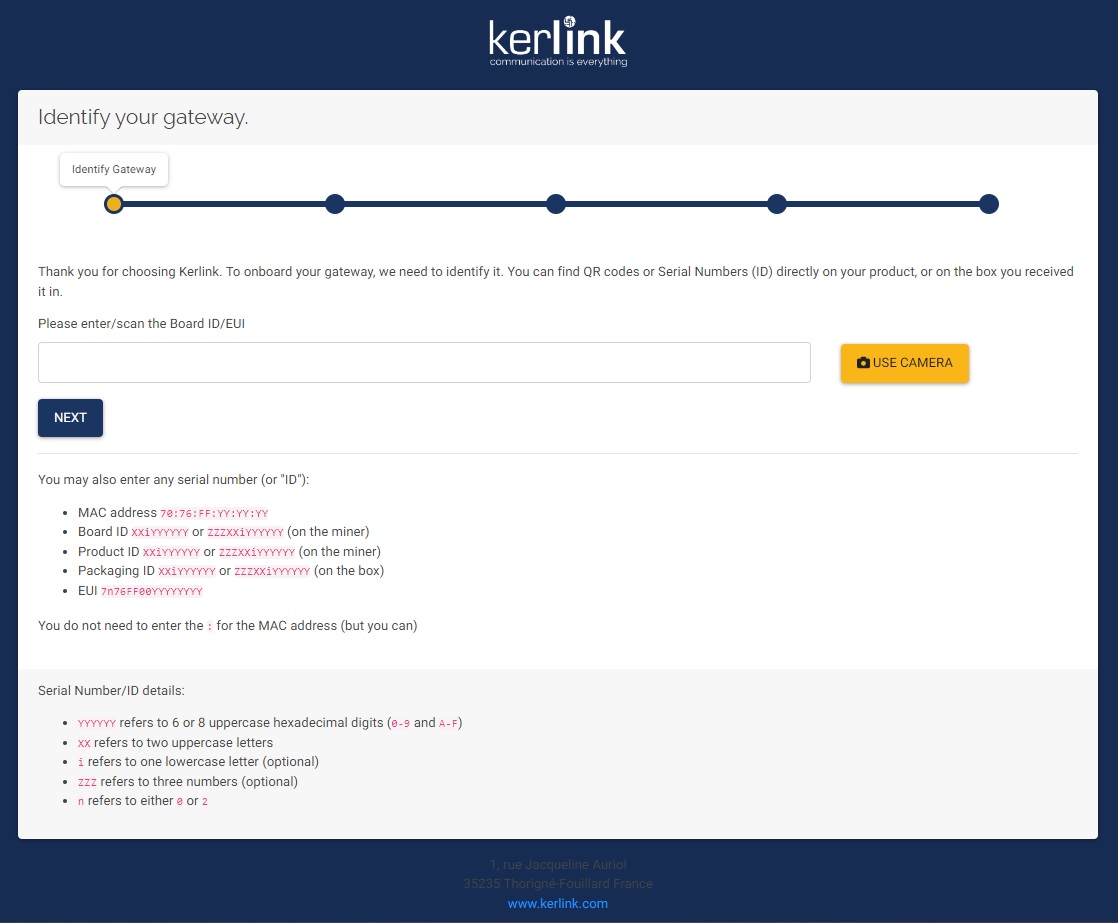
Task: Jump to the second step circle
Action: pyautogui.click(x=335, y=204)
